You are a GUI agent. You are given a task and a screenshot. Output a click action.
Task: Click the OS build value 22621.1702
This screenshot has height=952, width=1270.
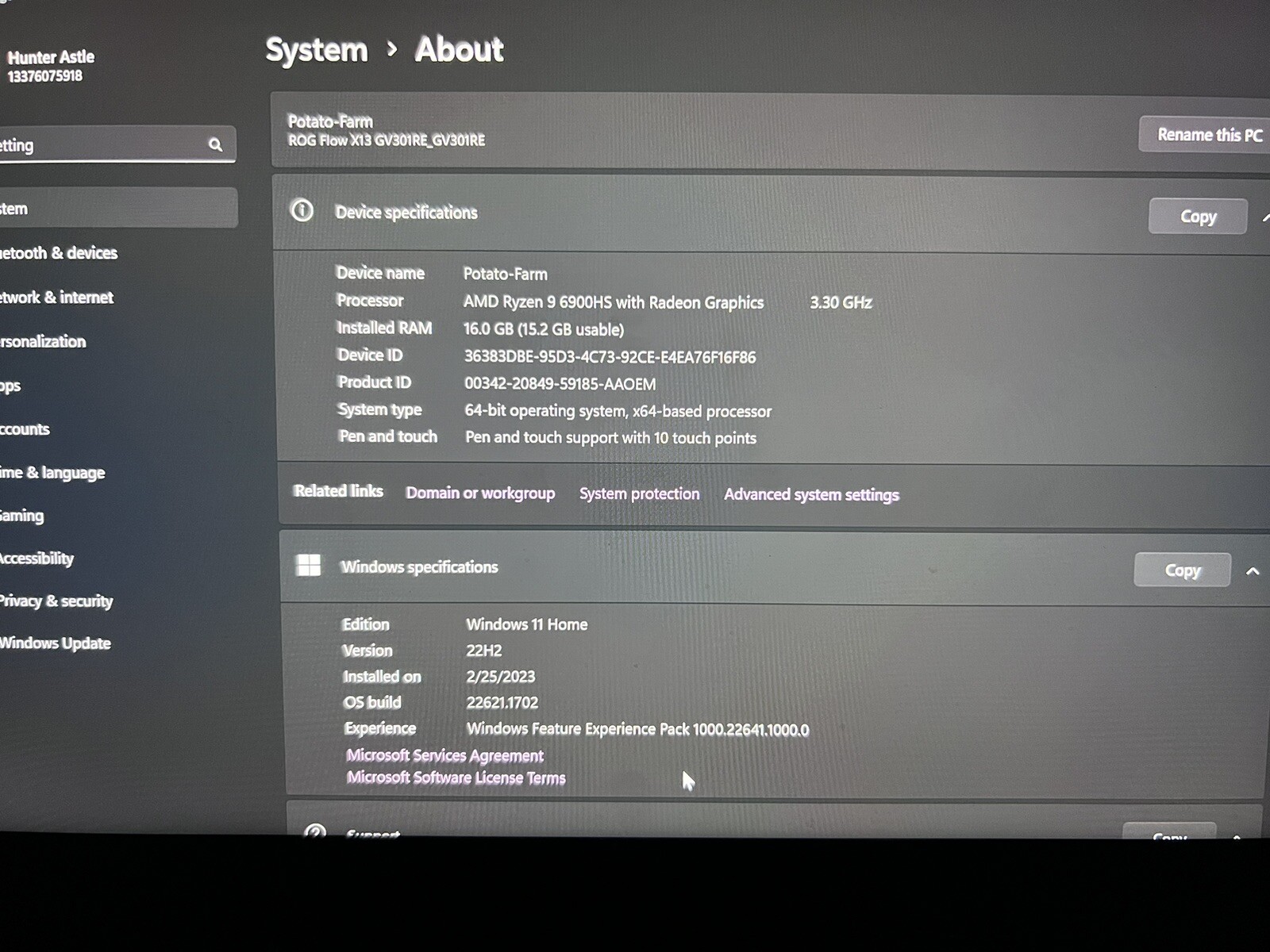click(x=502, y=703)
